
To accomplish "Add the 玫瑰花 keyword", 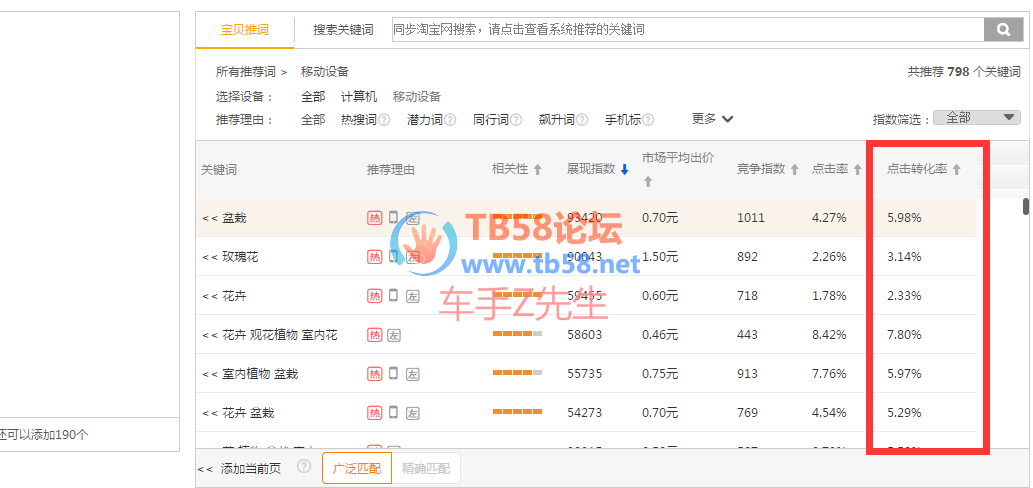I will 208,257.
